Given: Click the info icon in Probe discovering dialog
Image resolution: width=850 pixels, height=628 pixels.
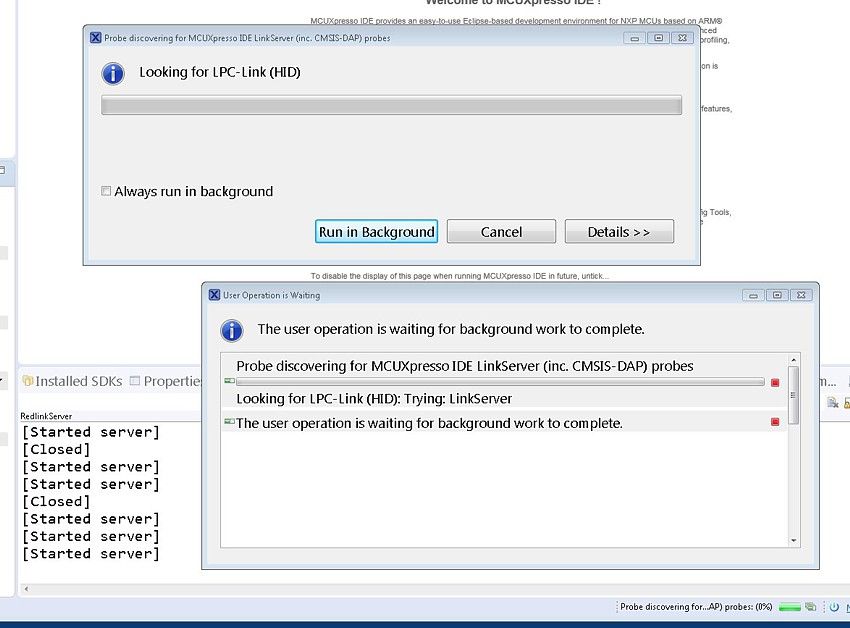Looking at the screenshot, I should pos(113,73).
